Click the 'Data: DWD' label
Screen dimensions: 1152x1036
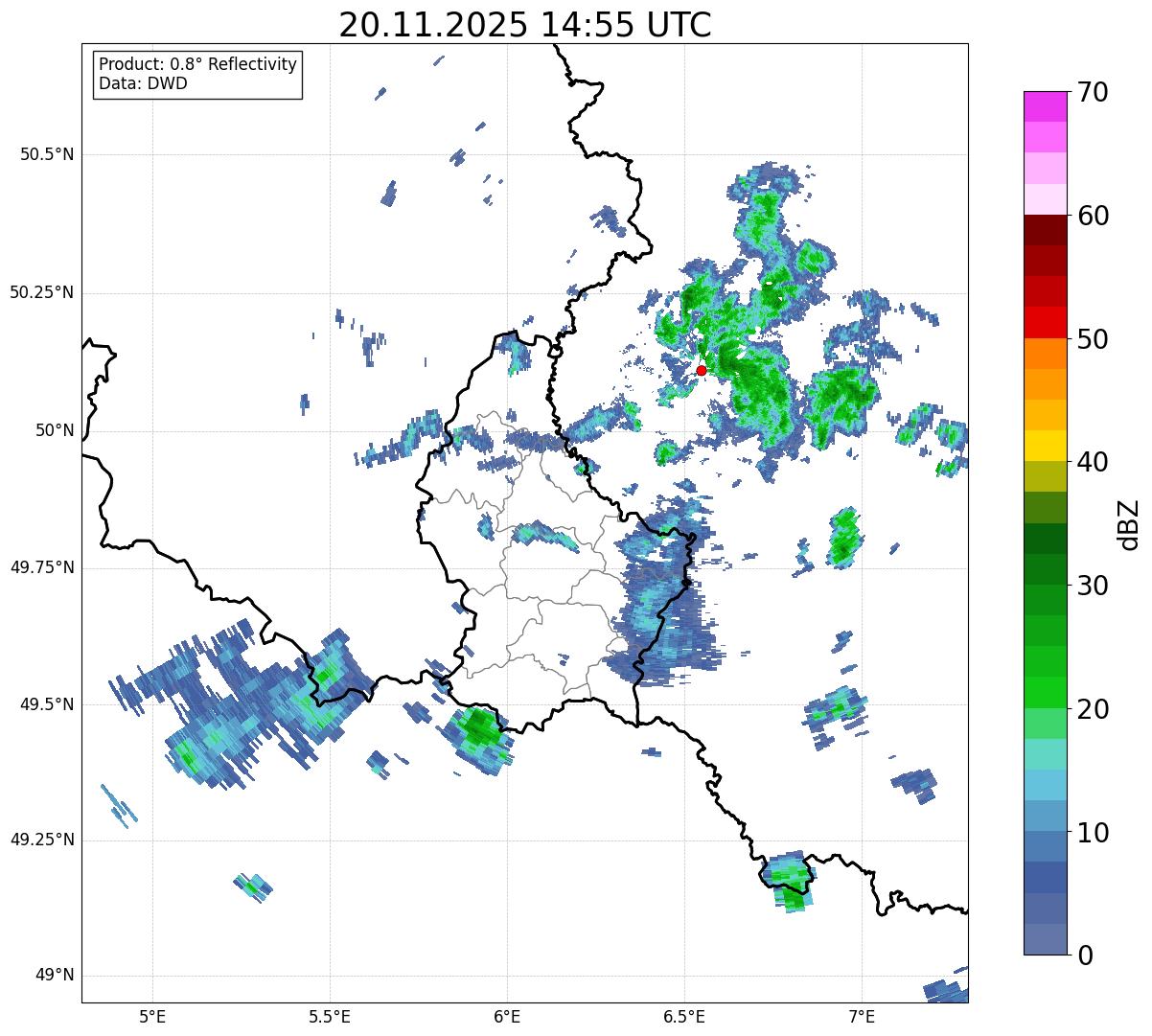143,83
